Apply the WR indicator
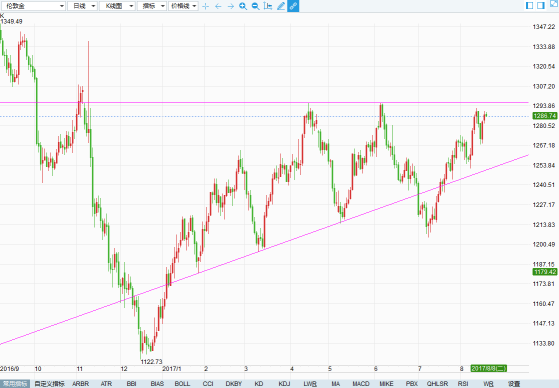The height and width of the screenshot is (388, 559). tap(488, 384)
